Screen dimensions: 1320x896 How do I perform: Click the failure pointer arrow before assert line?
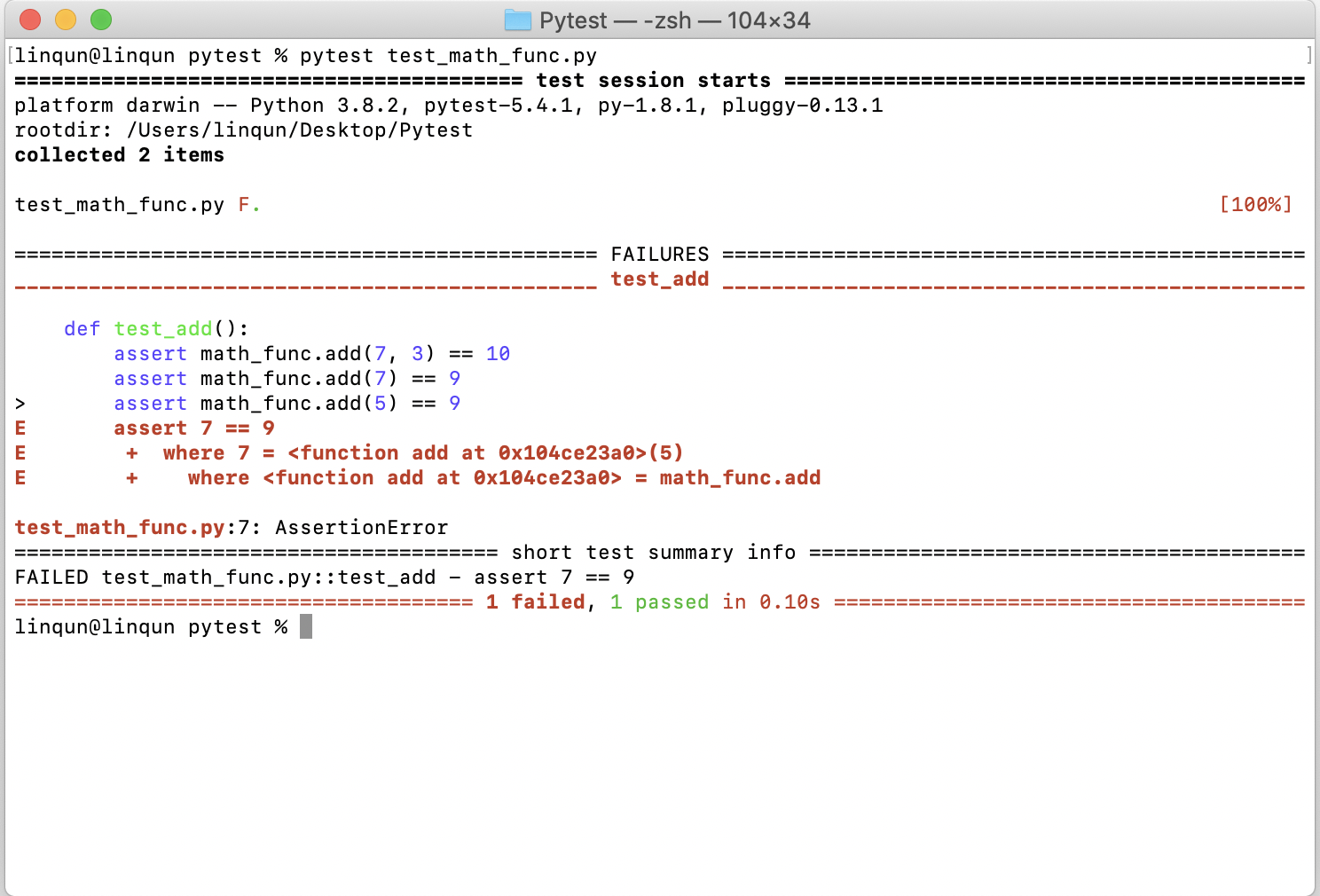coord(20,403)
